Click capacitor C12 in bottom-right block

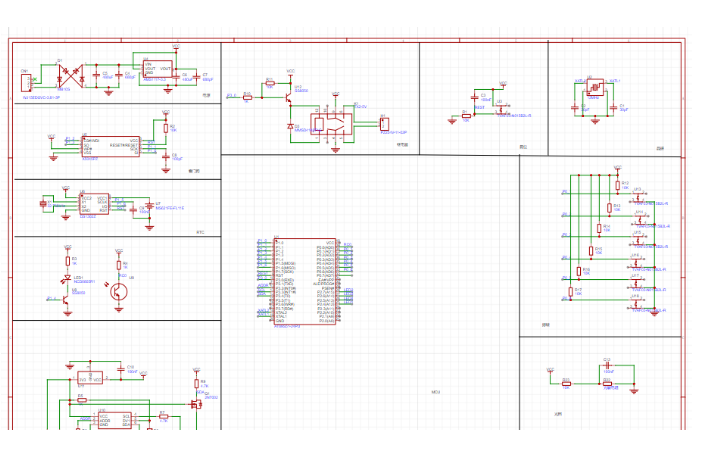(608, 366)
